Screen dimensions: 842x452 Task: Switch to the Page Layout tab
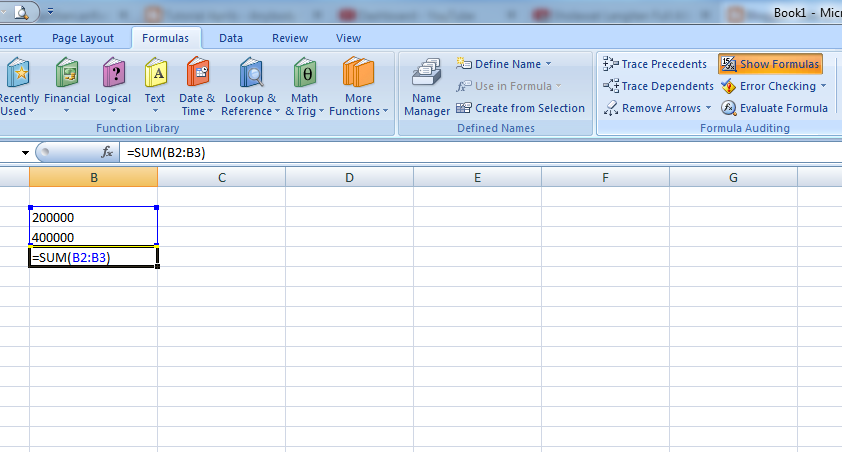click(83, 38)
